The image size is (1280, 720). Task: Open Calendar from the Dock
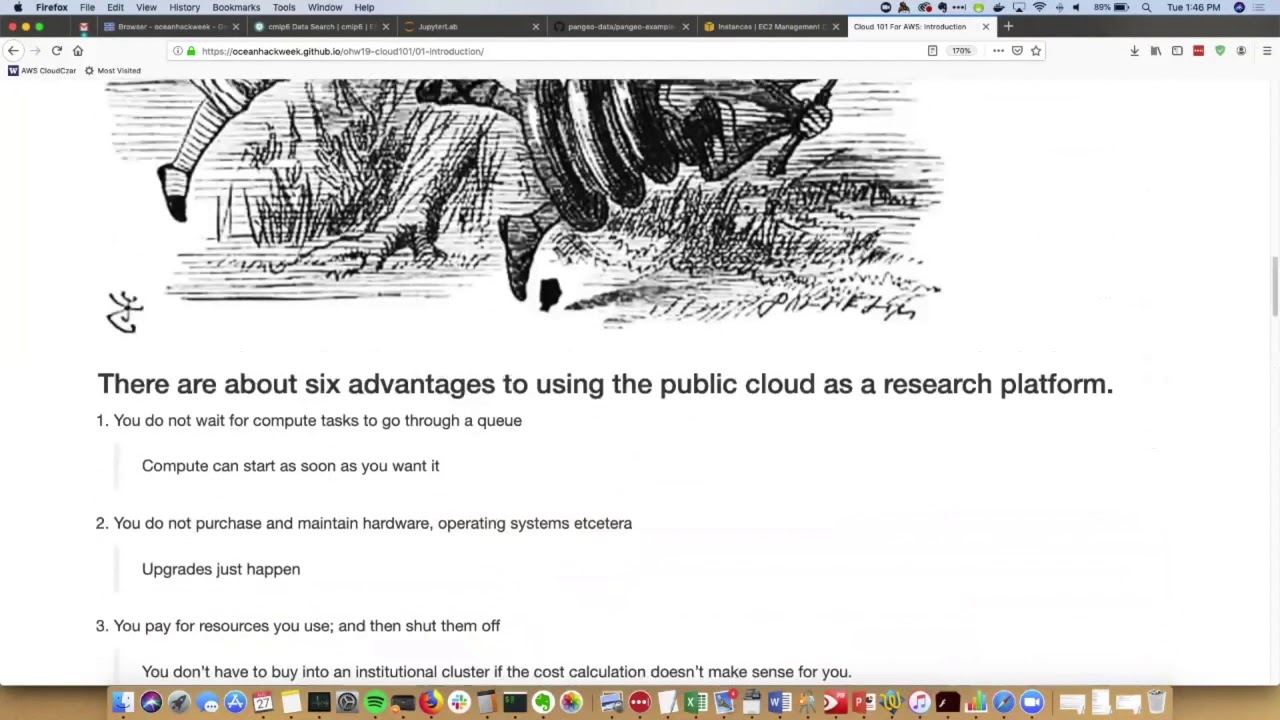click(x=263, y=702)
